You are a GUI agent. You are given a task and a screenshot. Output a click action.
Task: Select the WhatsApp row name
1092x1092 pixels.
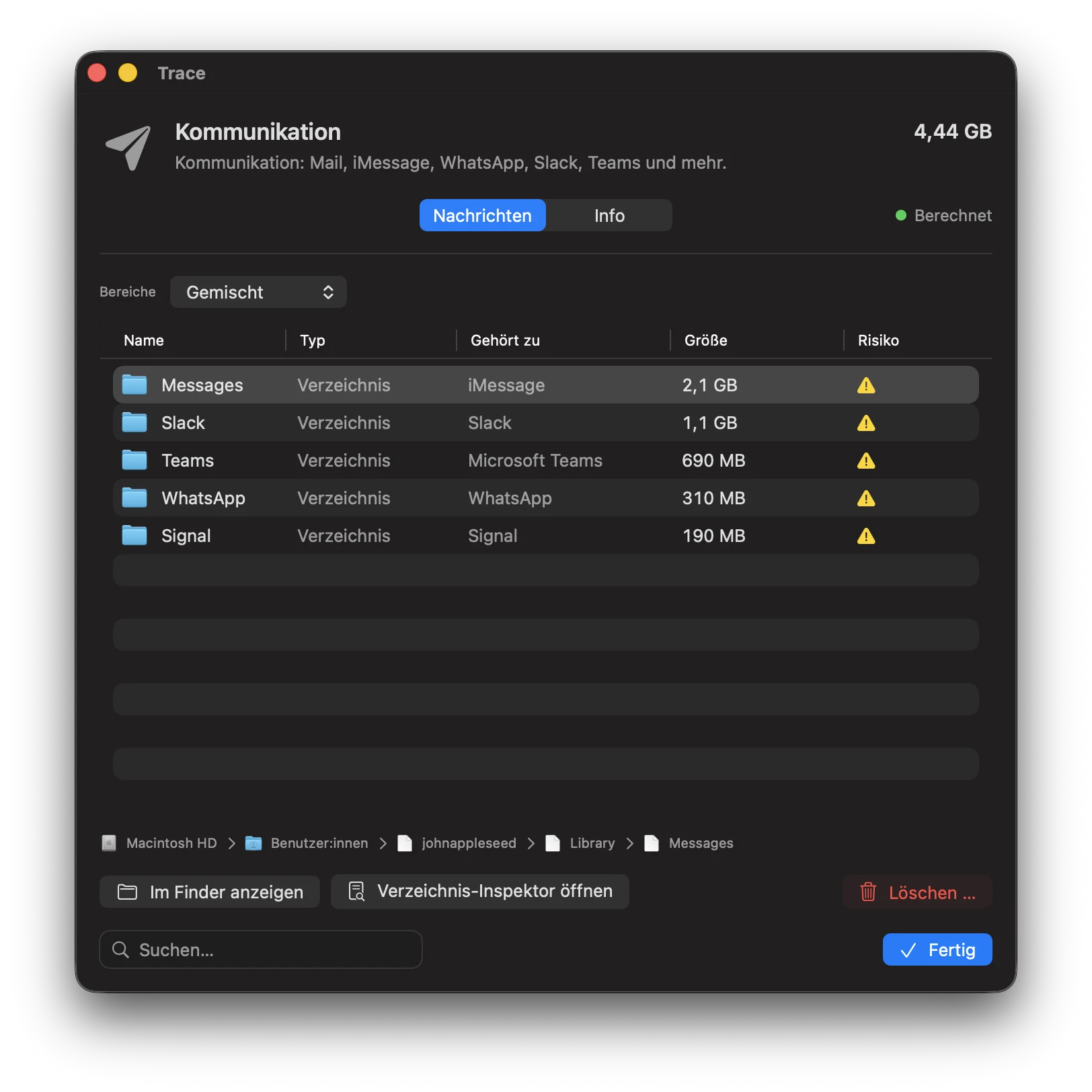pyautogui.click(x=203, y=498)
